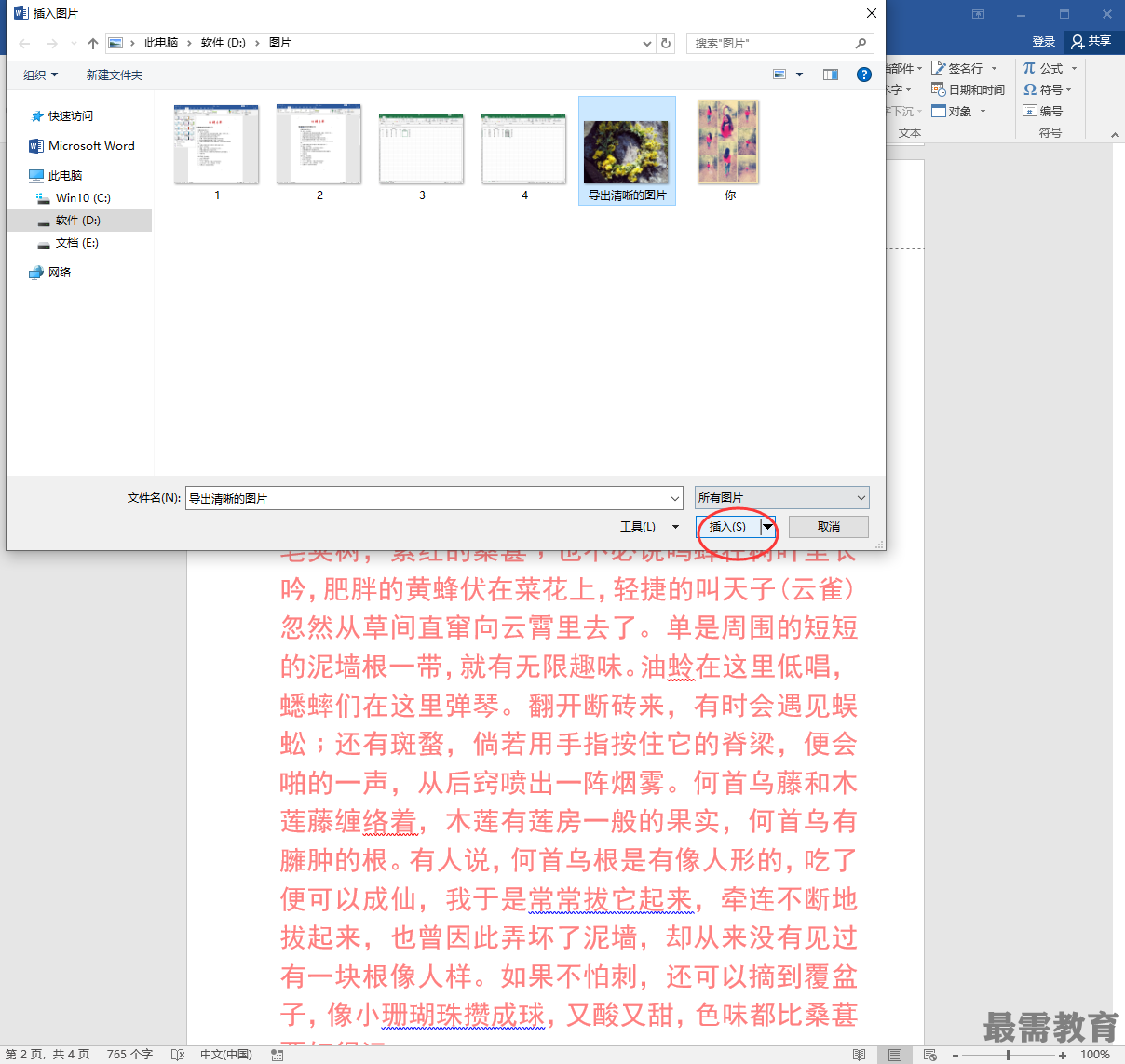This screenshot has width=1125, height=1064.
Task: Select 软件 (D:) drive in sidebar
Action: (x=78, y=221)
